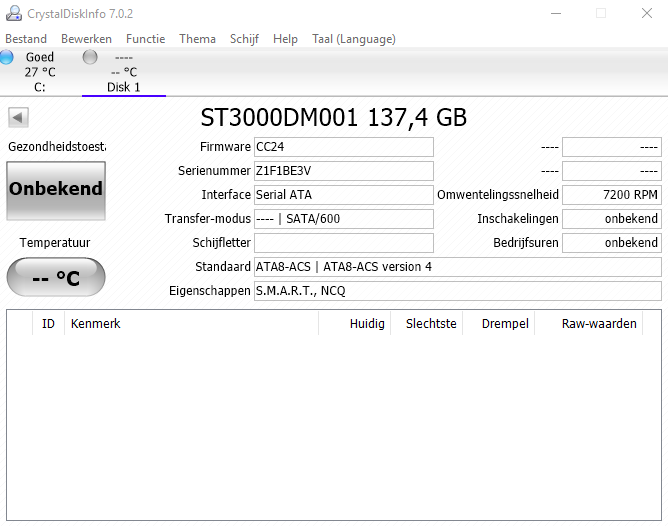
Task: Open the Functie menu
Action: pyautogui.click(x=145, y=39)
